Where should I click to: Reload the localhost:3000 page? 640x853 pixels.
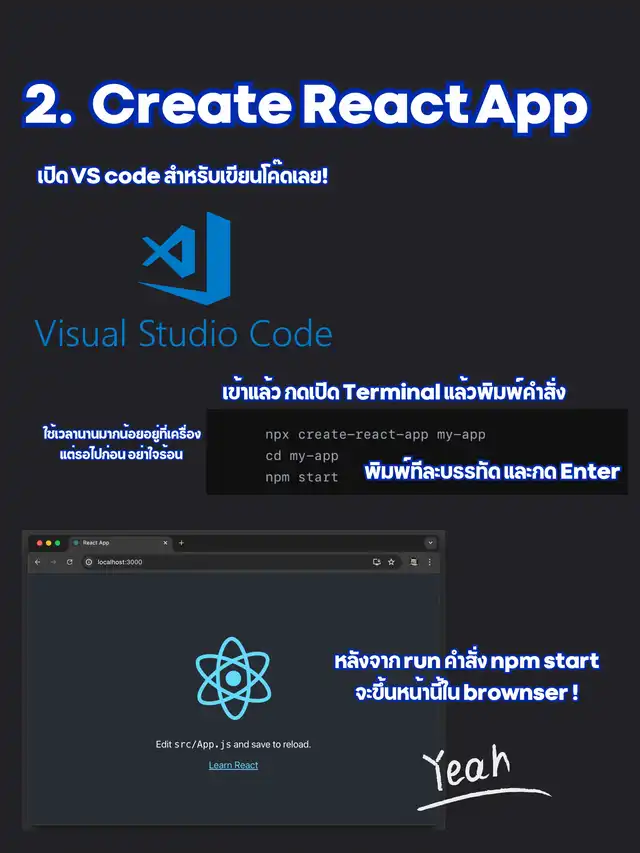tap(69, 563)
